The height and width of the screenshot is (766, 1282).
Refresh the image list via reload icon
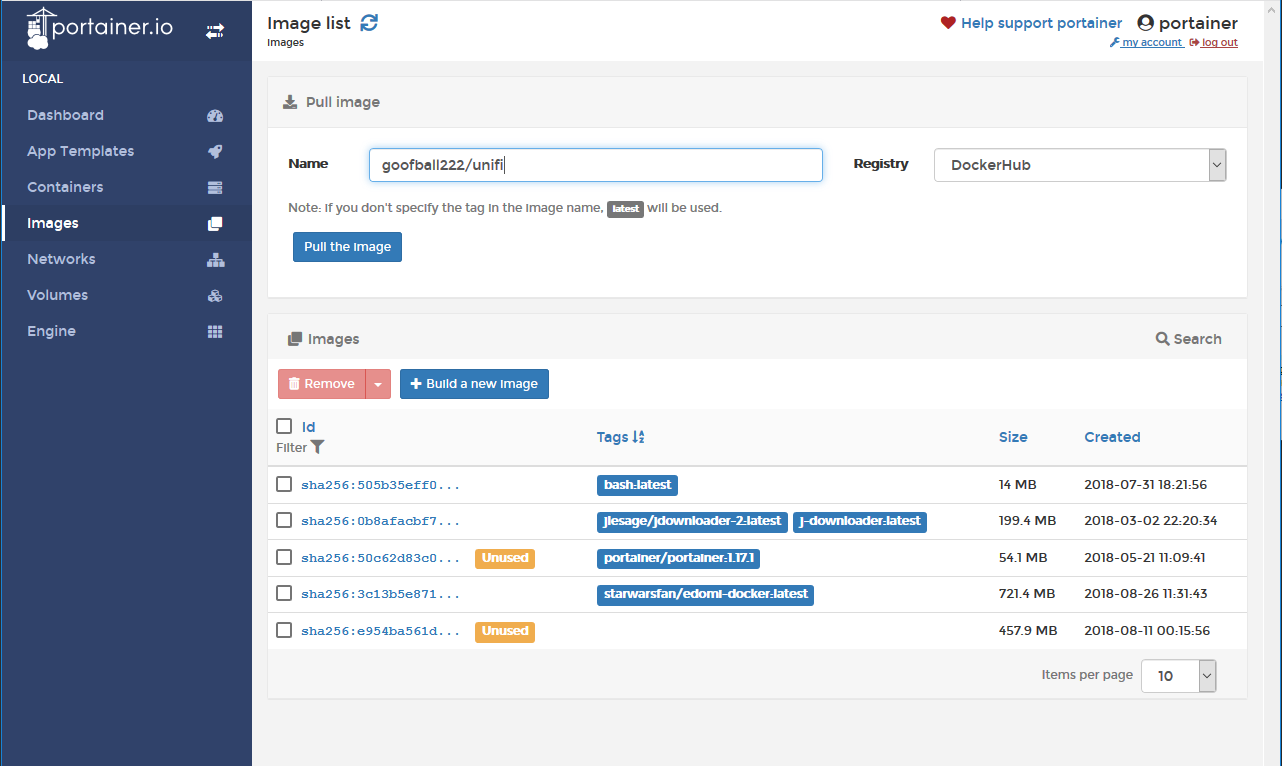pos(369,22)
